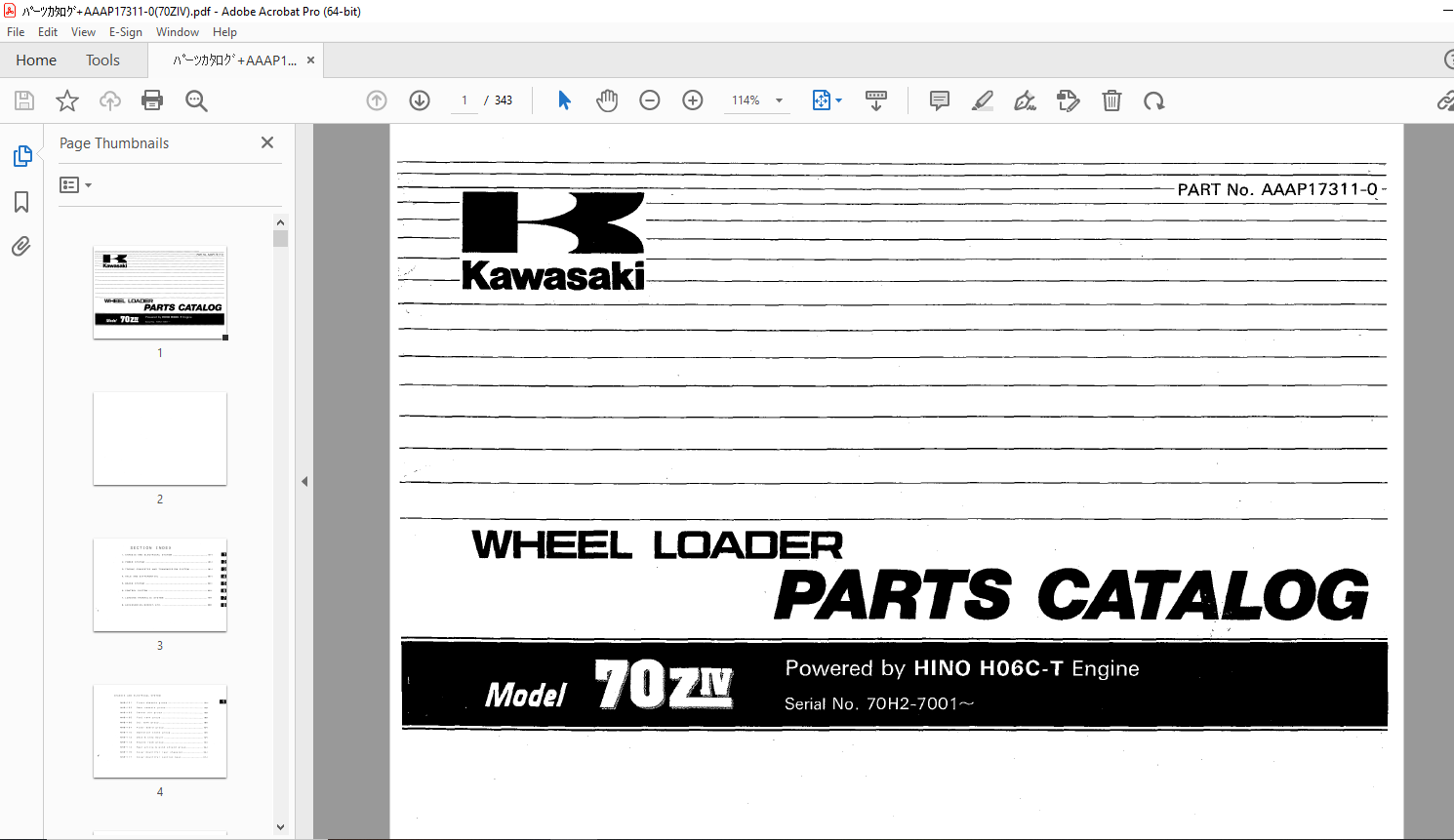Open the File menu
The image size is (1454, 840).
click(x=16, y=32)
